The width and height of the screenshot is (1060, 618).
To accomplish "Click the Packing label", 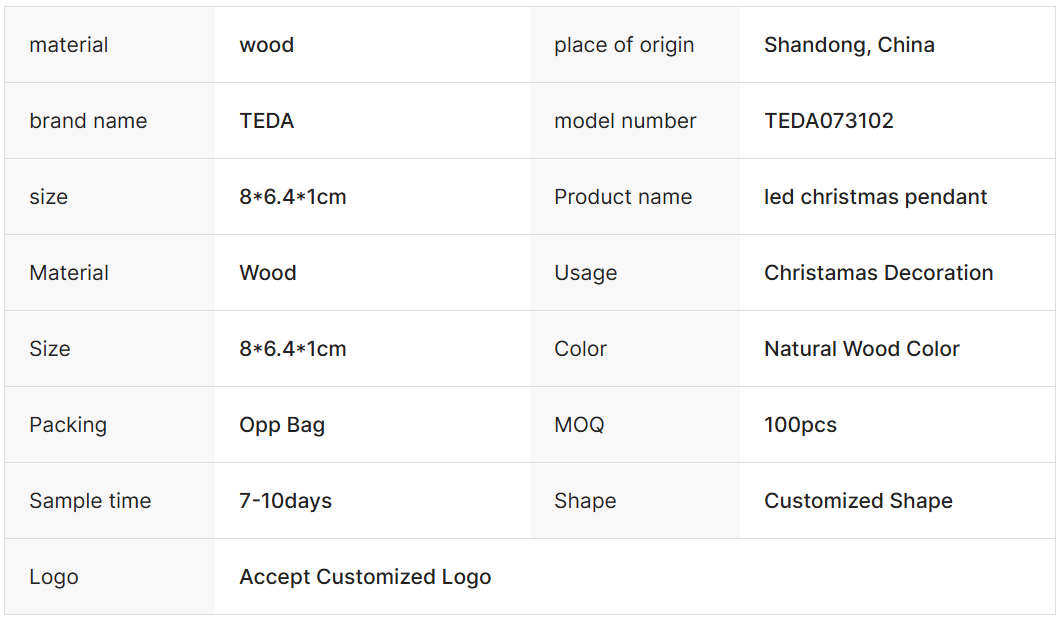I will (68, 425).
